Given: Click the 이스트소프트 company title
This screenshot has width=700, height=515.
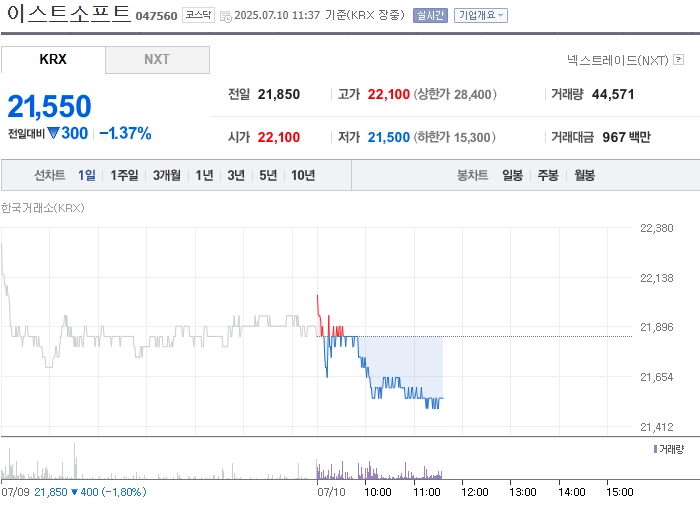Looking at the screenshot, I should (x=68, y=13).
